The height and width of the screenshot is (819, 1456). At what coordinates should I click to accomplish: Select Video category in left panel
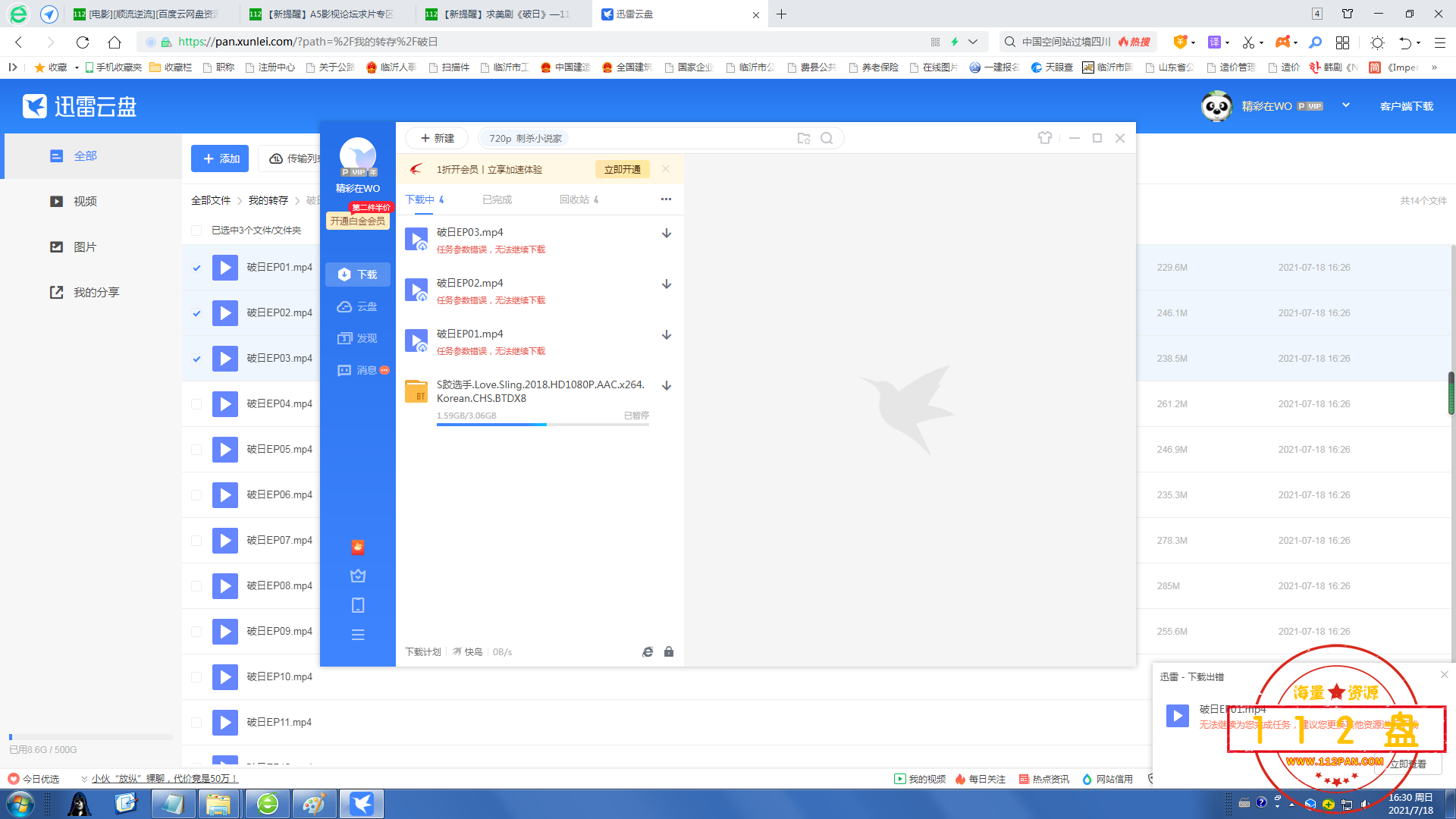[x=93, y=202]
